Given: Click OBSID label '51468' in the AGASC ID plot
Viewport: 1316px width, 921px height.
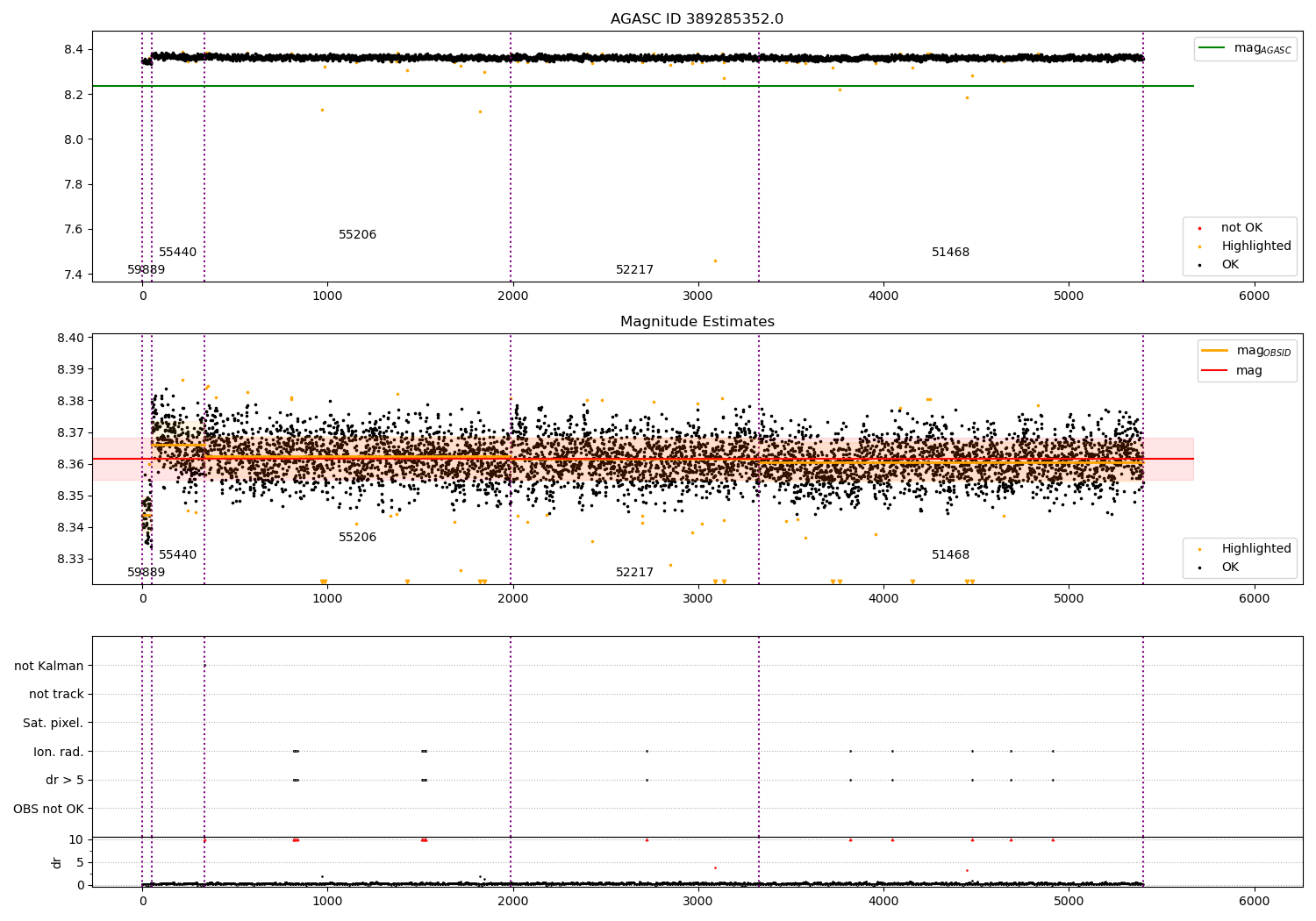Looking at the screenshot, I should [x=951, y=253].
